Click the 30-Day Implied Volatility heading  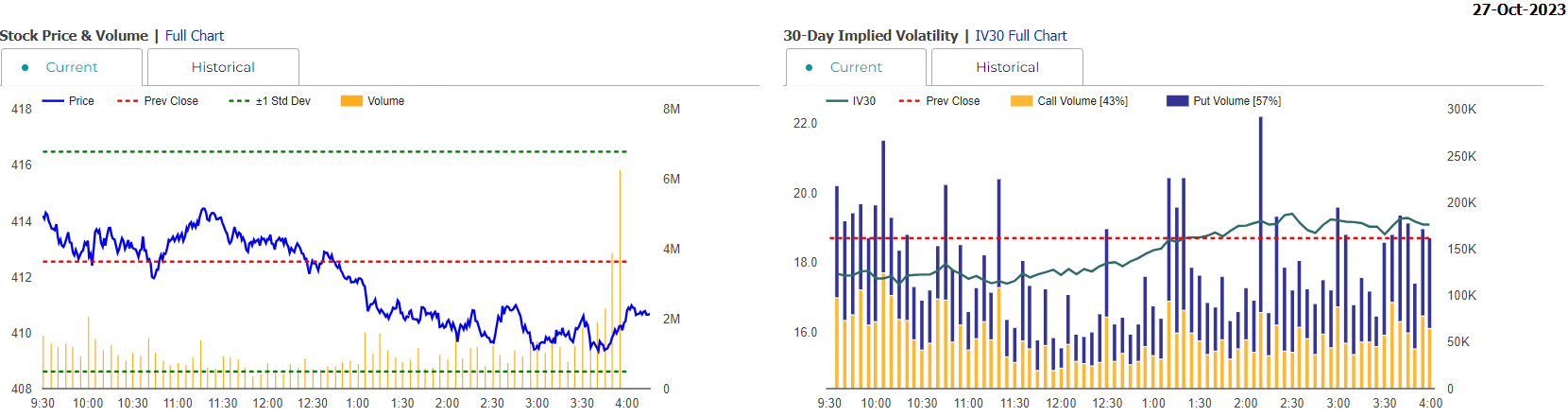point(870,36)
